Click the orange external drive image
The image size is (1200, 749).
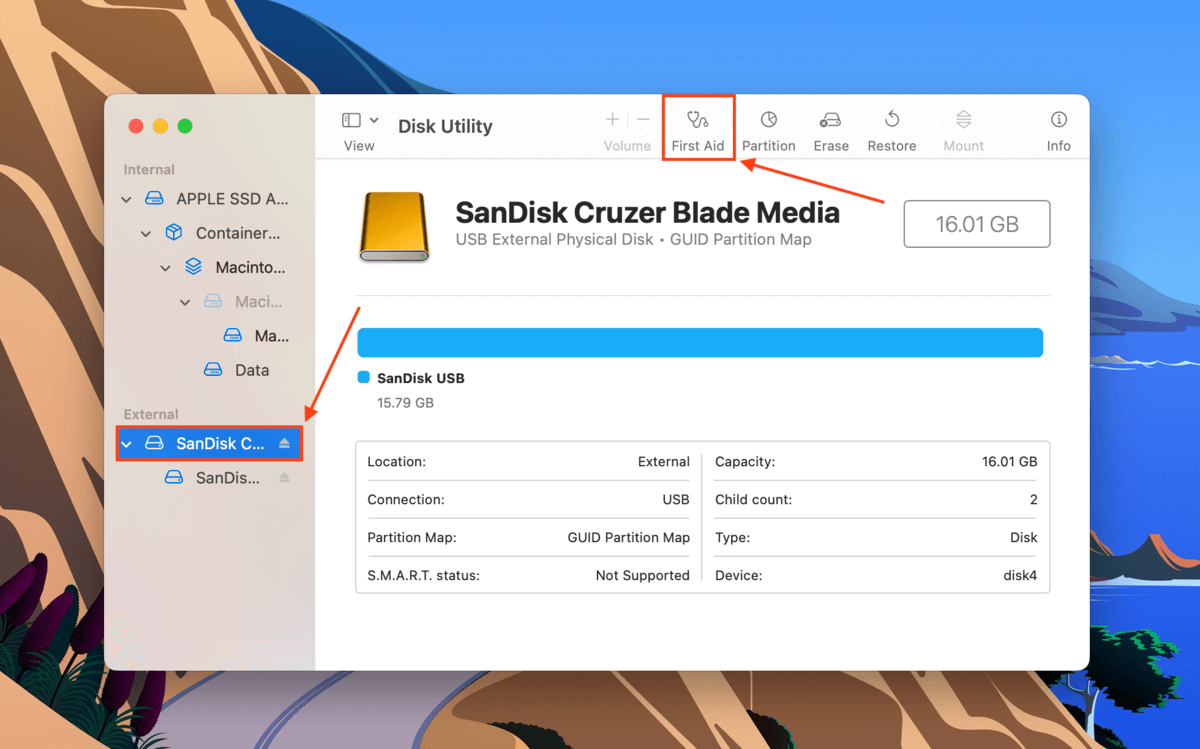point(394,226)
